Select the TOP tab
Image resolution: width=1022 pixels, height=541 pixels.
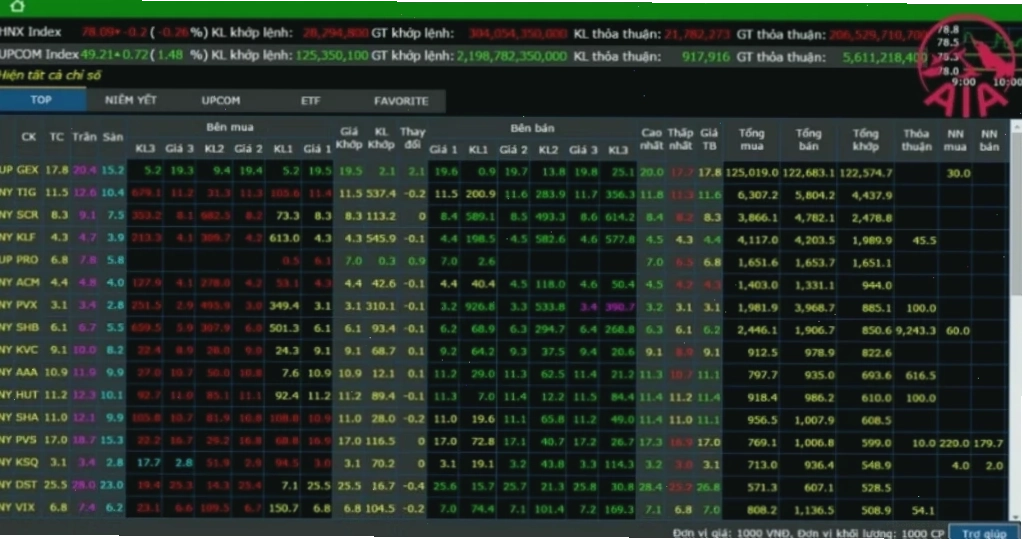pyautogui.click(x=41, y=100)
